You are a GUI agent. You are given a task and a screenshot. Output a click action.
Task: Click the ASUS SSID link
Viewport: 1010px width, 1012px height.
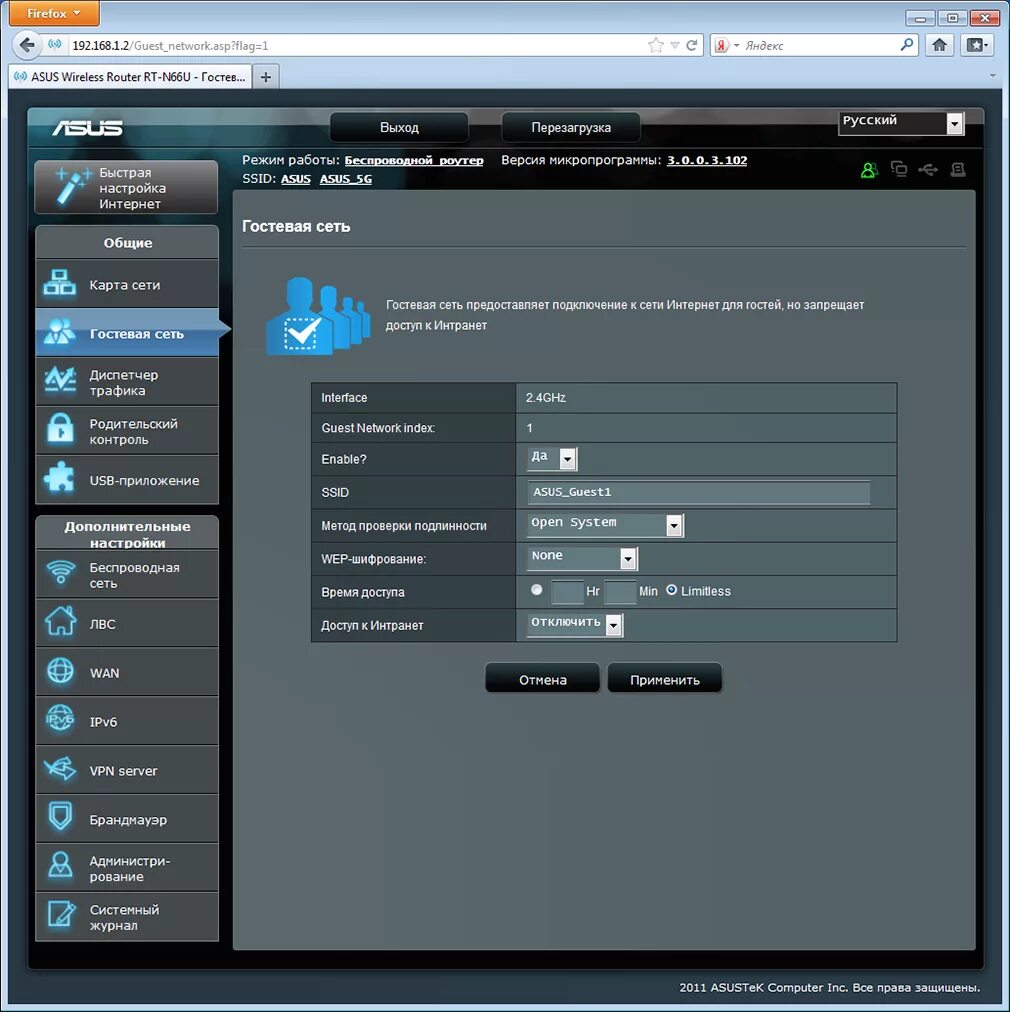[x=296, y=179]
